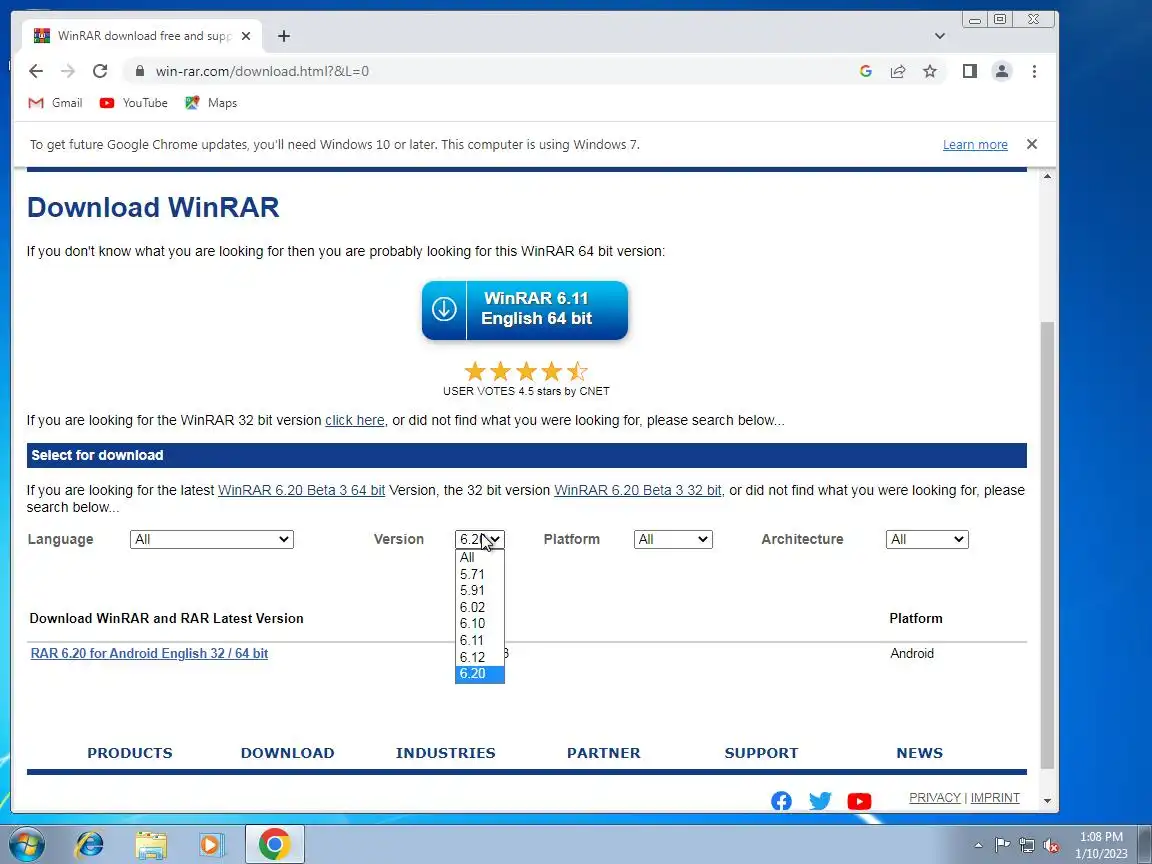Click Learn more about Chrome updates
1152x864 pixels.
(975, 145)
